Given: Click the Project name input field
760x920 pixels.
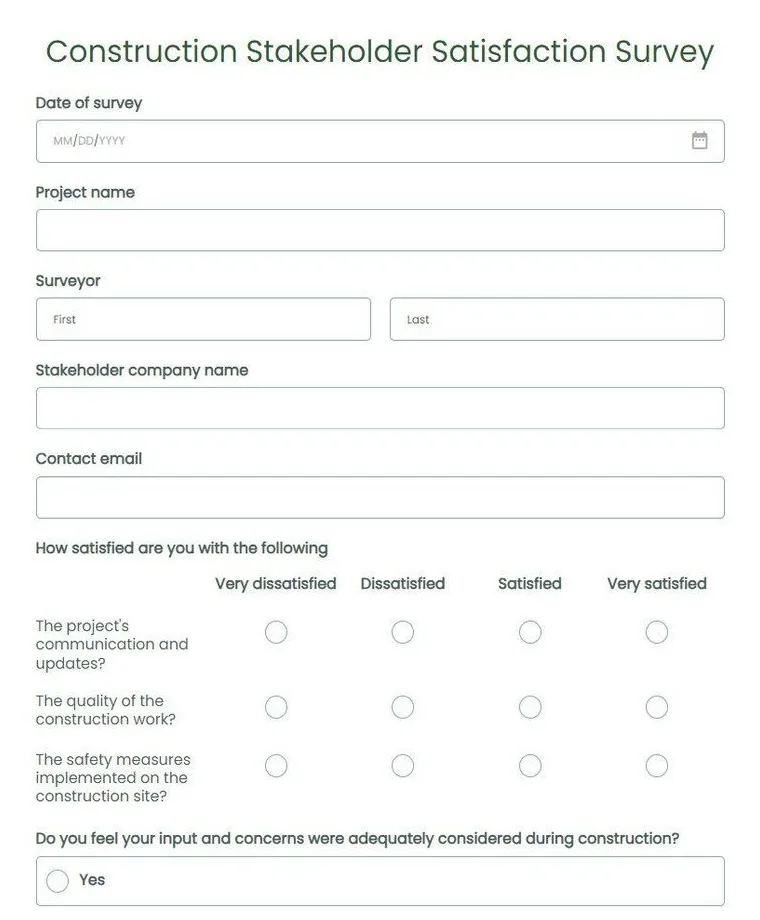Looking at the screenshot, I should pyautogui.click(x=380, y=230).
